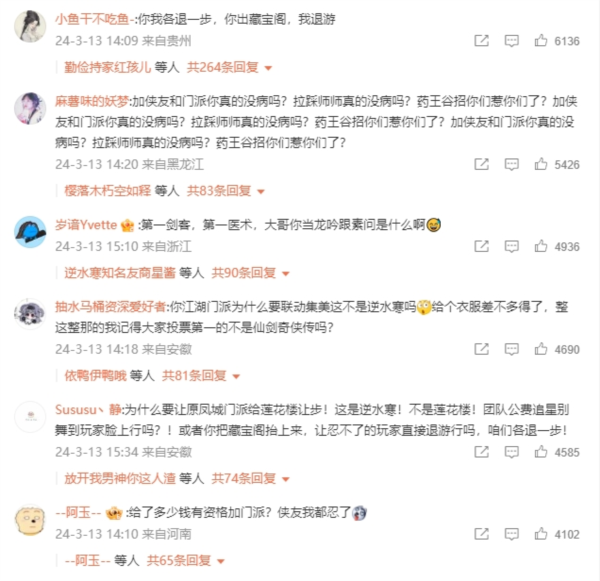Like the comment with 5426 likes
This screenshot has height=581, width=600.
point(541,164)
